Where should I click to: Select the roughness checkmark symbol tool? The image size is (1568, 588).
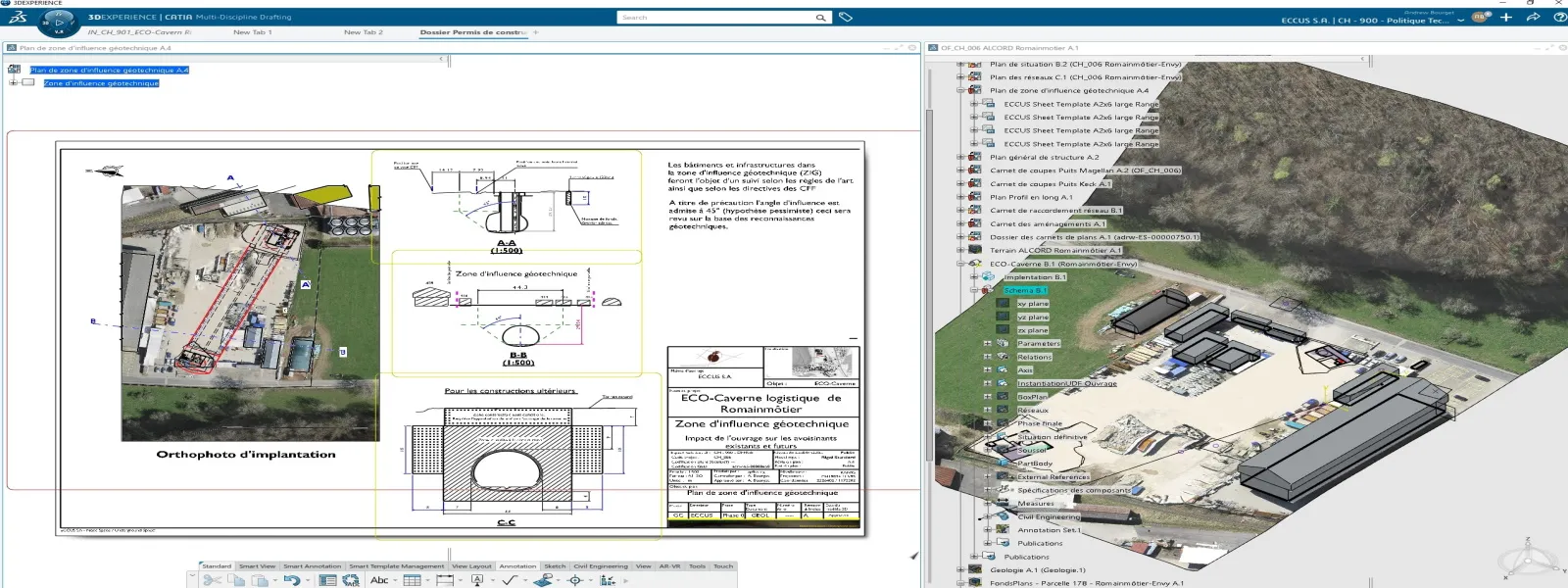pos(509,580)
